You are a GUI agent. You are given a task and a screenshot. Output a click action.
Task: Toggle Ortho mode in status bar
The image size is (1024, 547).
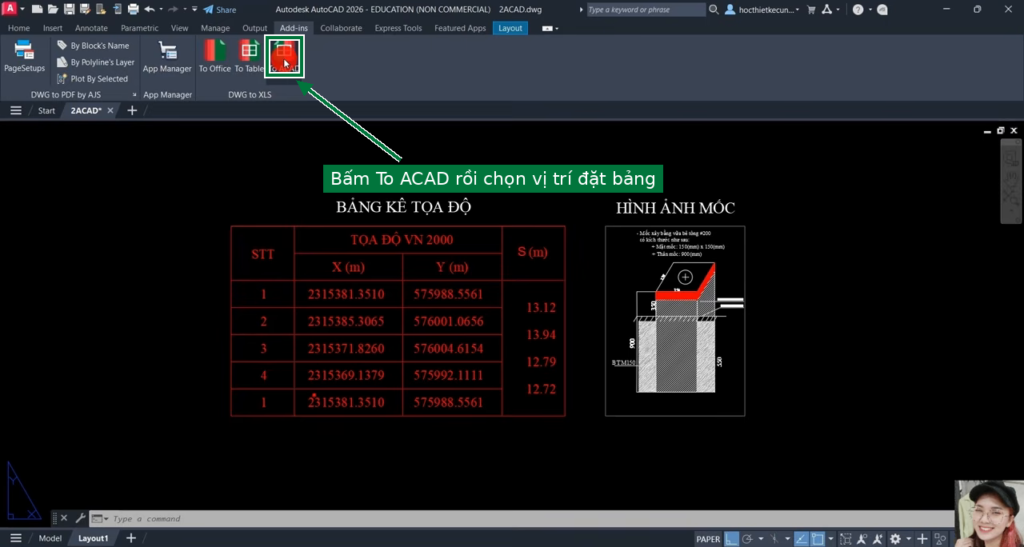[x=731, y=539]
